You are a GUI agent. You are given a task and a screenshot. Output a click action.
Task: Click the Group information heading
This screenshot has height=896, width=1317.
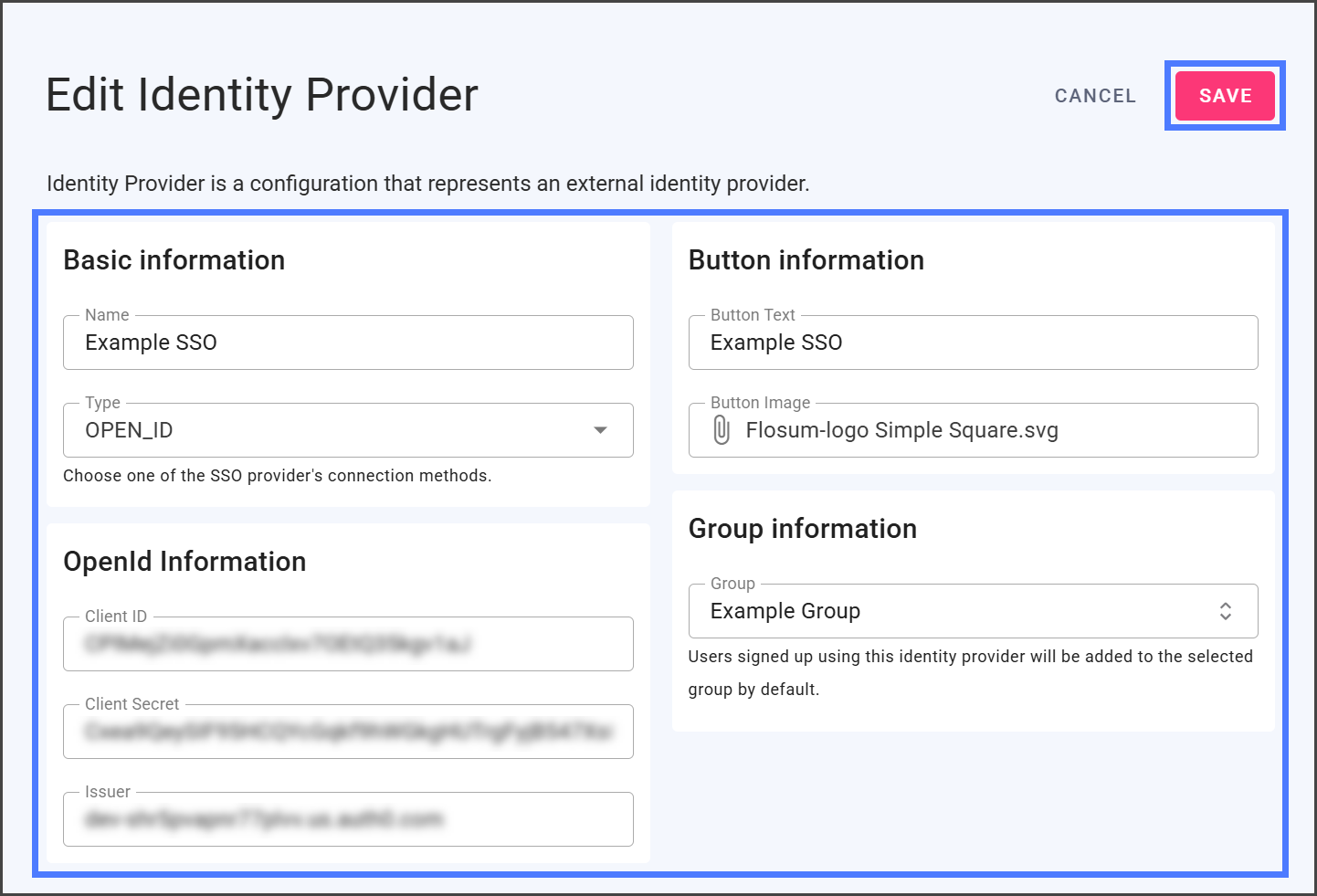pyautogui.click(x=802, y=529)
